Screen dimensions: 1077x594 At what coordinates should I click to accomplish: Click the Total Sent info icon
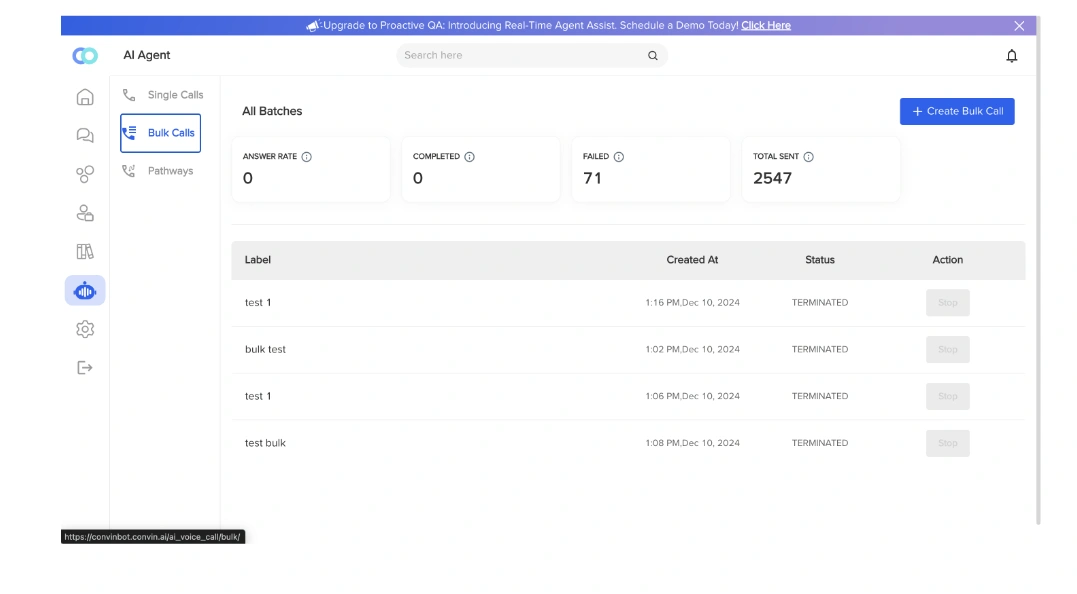pyautogui.click(x=810, y=156)
